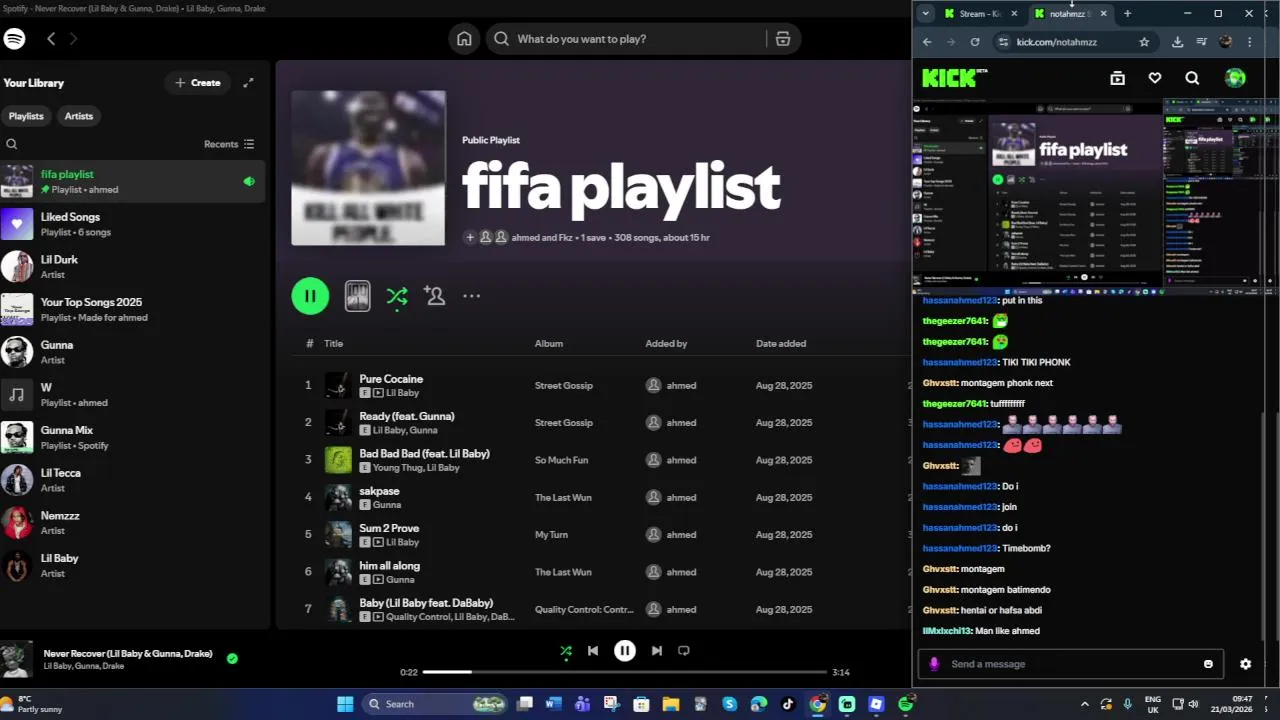View site information icon in address bar
Screen dimensions: 1280x720
[1002, 42]
